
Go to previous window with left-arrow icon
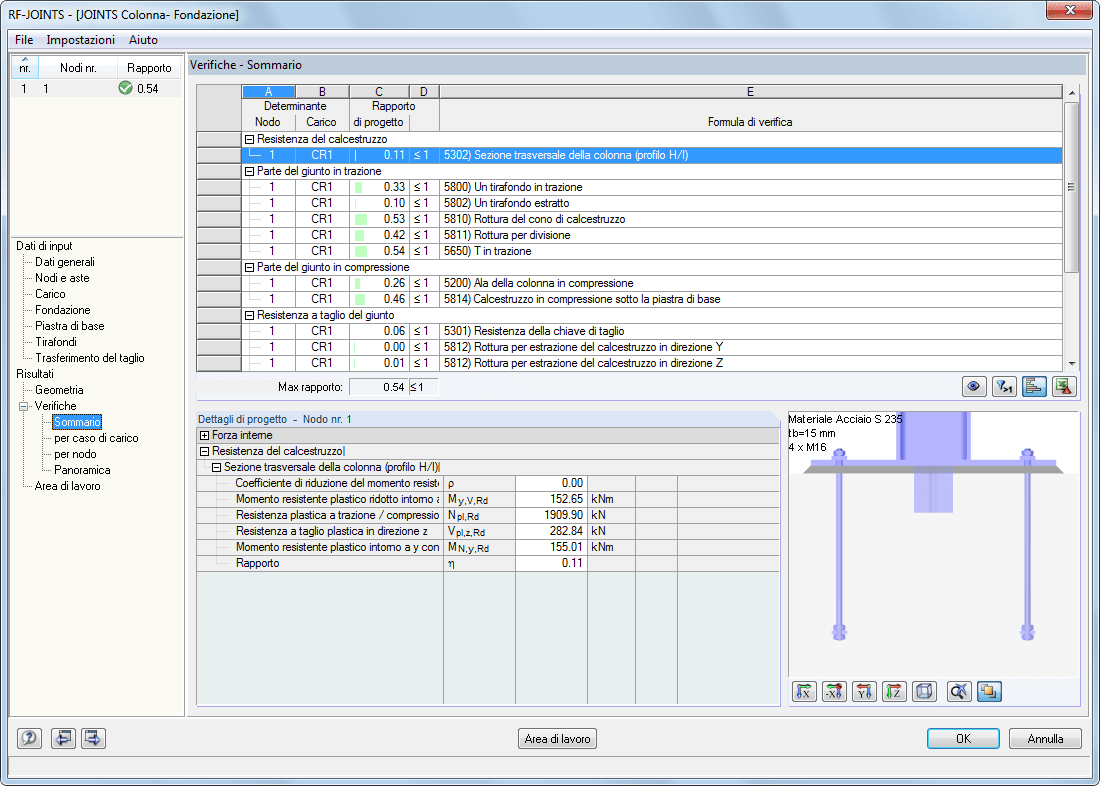coord(63,738)
